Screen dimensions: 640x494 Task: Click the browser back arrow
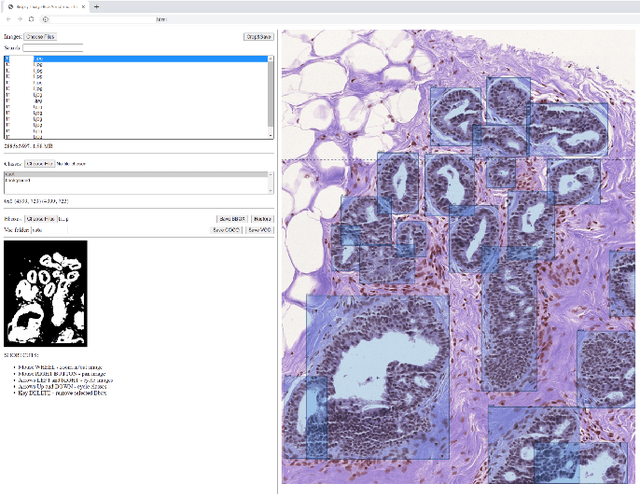point(9,19)
